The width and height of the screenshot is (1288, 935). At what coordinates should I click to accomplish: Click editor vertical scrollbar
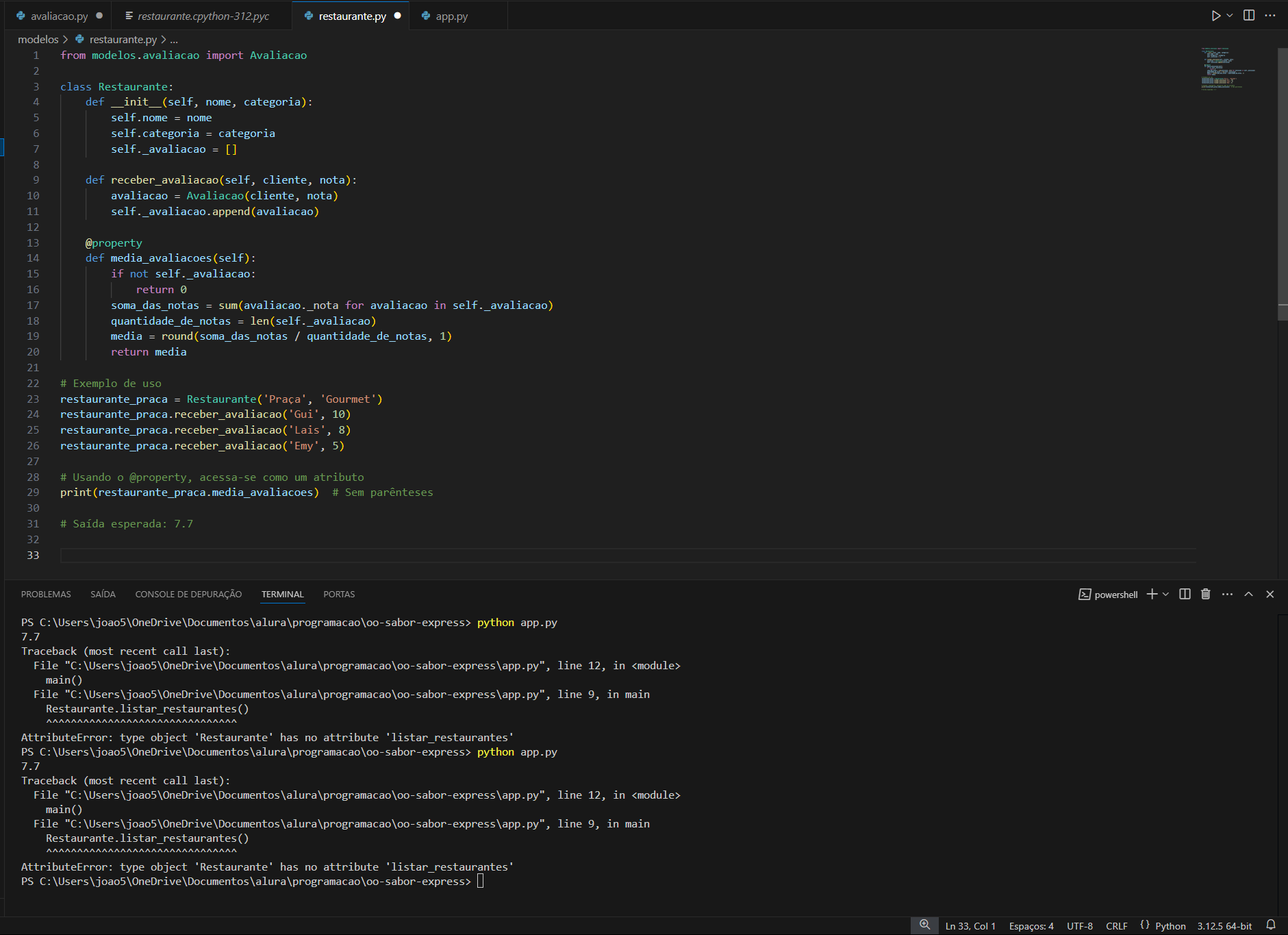[x=1283, y=184]
